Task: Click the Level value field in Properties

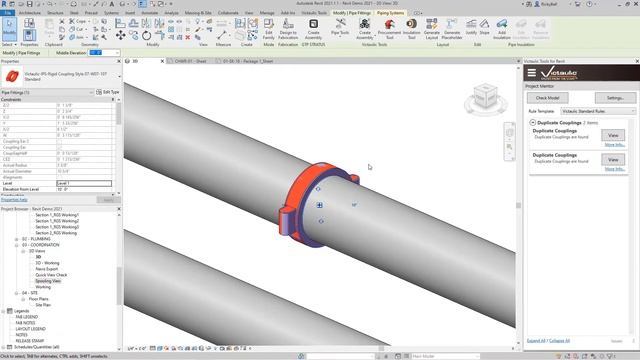Action: point(84,184)
